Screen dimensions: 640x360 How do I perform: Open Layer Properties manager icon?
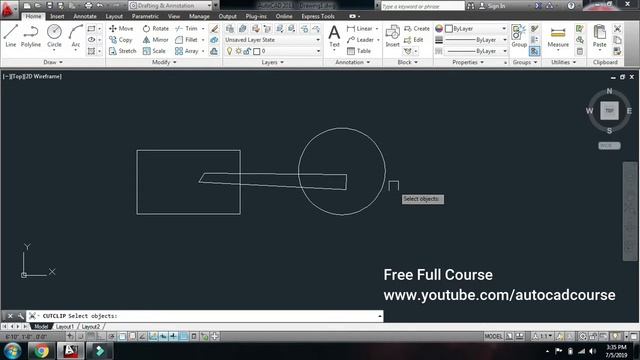click(230, 29)
